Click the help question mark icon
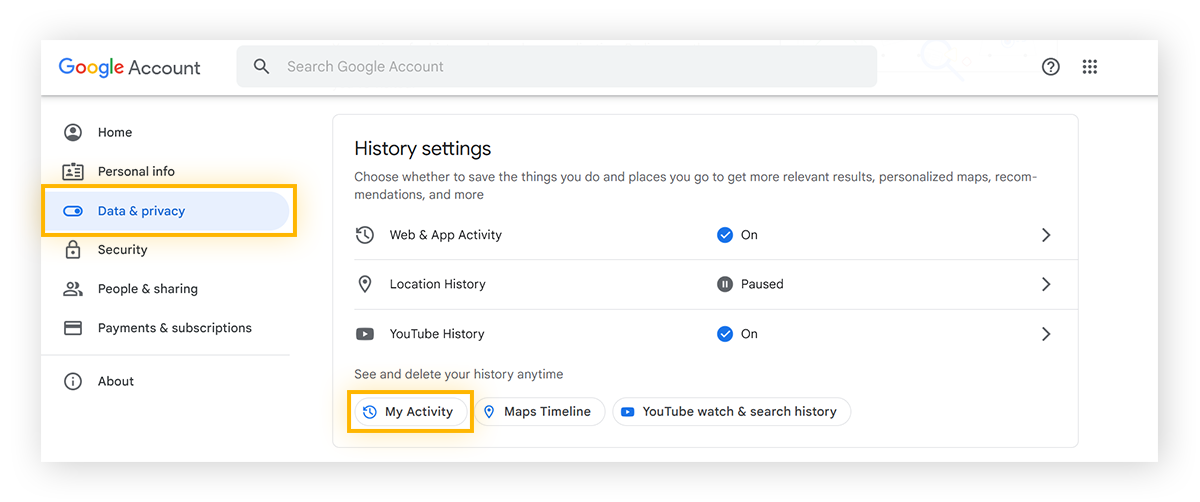The width and height of the screenshot is (1200, 502). click(x=1050, y=67)
